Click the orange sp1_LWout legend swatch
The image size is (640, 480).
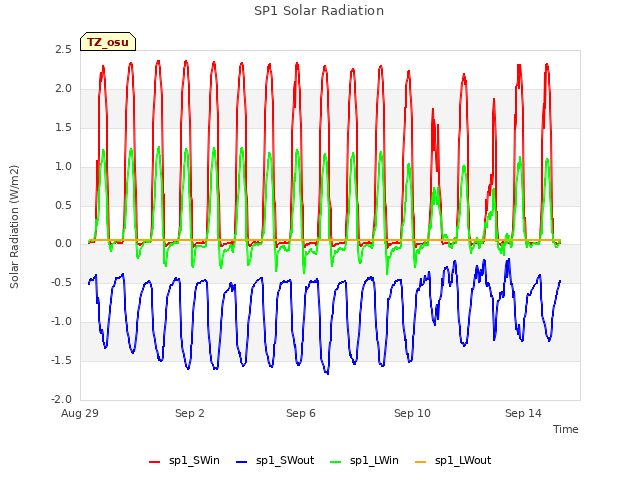click(420, 462)
